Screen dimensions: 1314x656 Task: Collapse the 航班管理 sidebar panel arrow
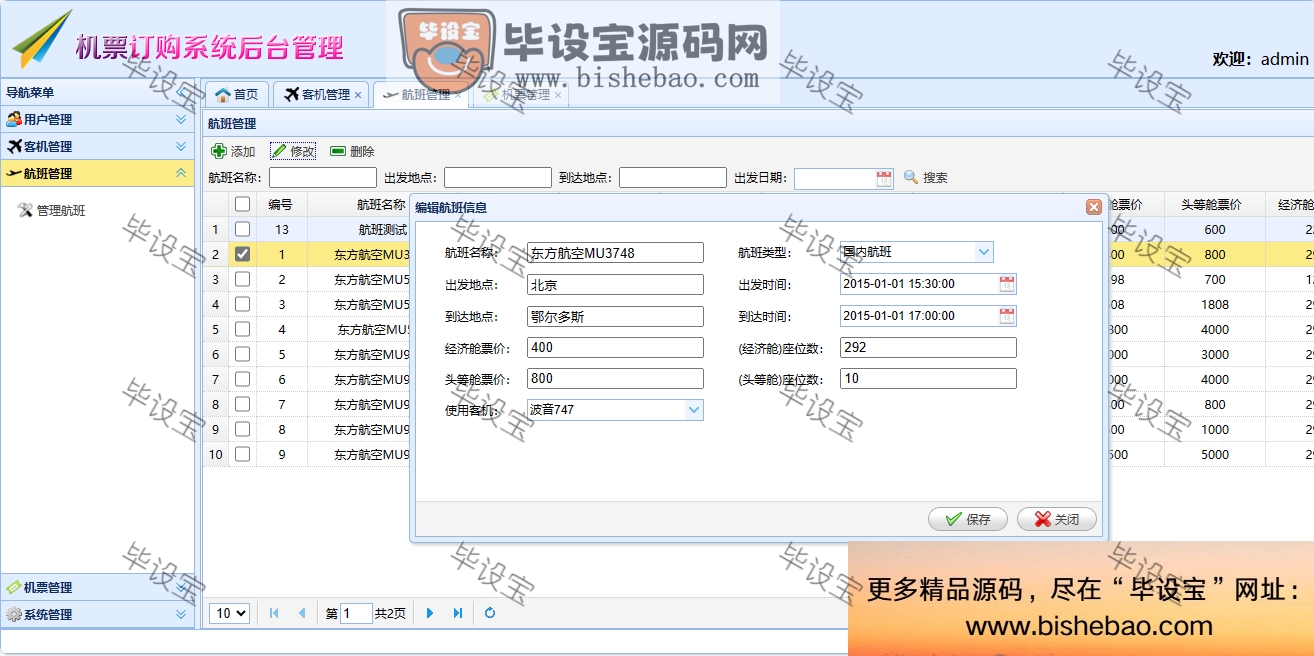tap(181, 173)
